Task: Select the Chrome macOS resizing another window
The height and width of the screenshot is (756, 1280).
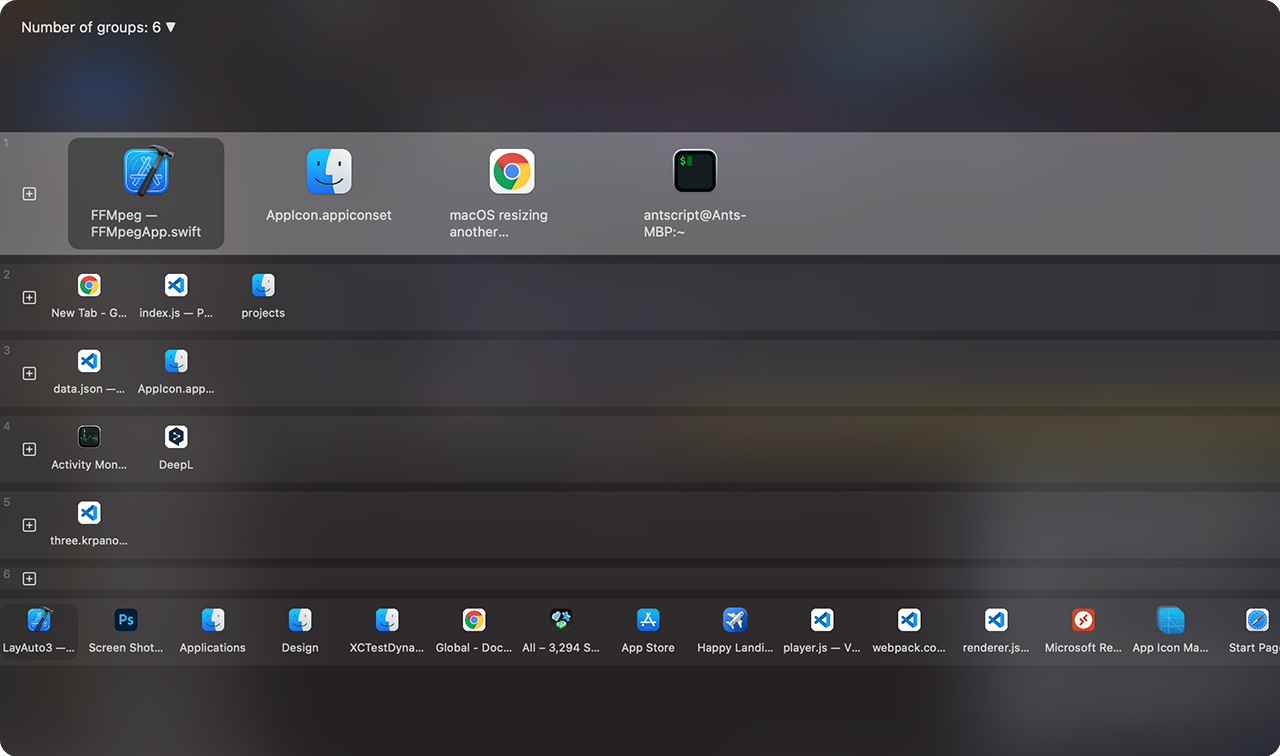Action: pyautogui.click(x=512, y=193)
